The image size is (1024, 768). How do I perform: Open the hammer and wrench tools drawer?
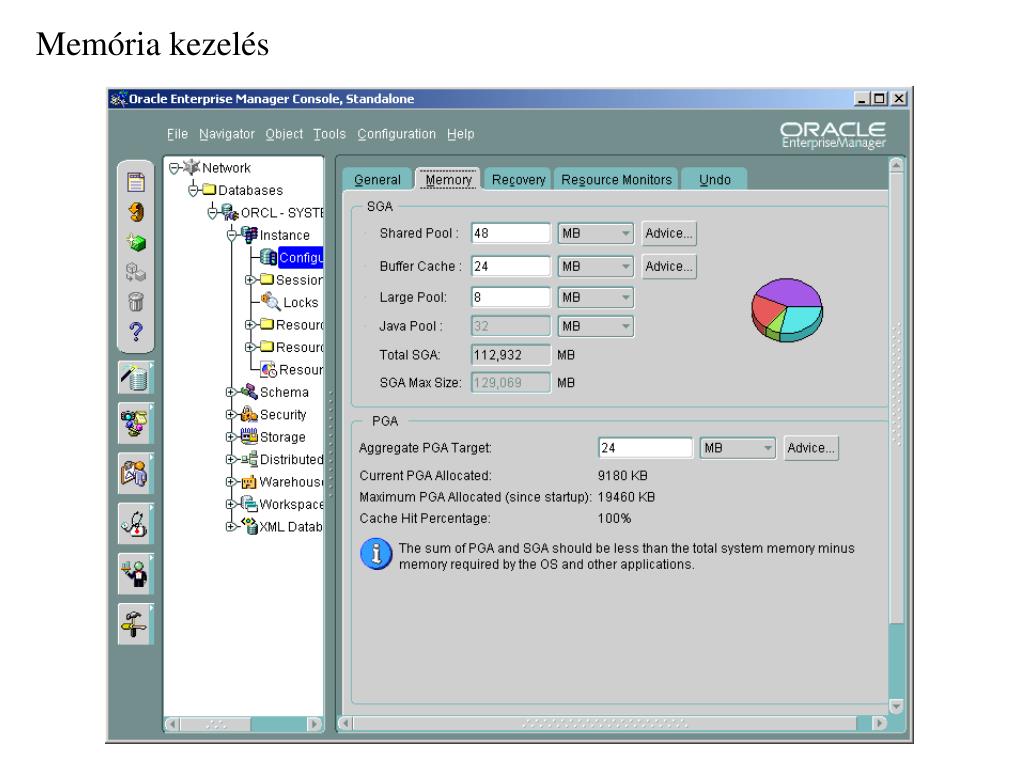(136, 624)
